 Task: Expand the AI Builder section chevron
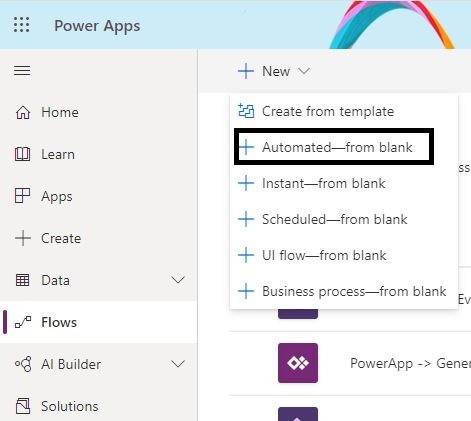point(178,364)
